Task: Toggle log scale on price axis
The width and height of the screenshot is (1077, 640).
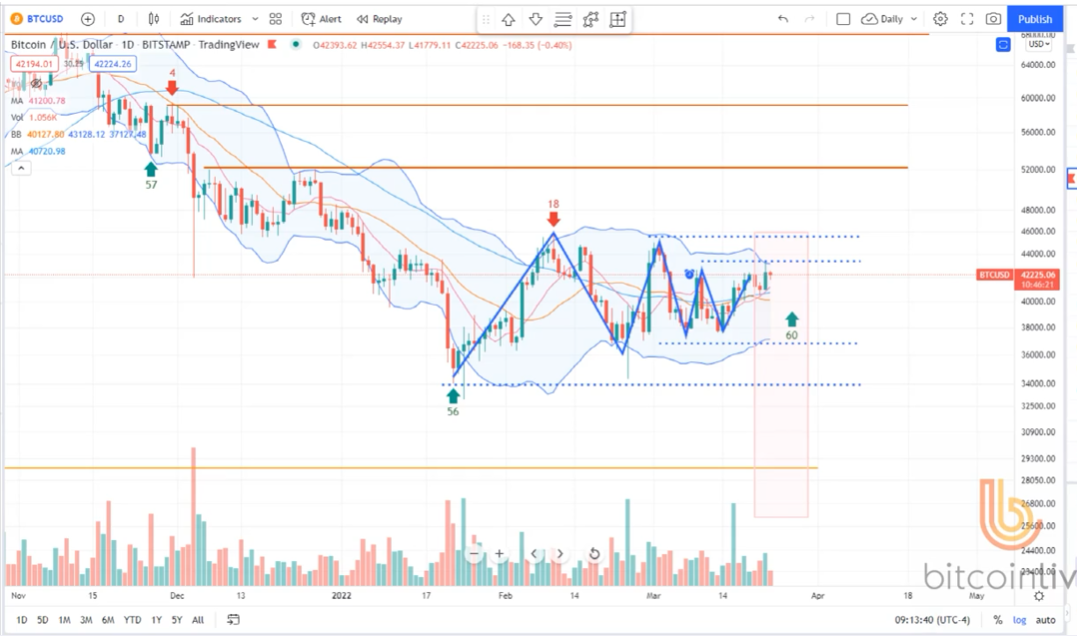Action: tap(1019, 620)
